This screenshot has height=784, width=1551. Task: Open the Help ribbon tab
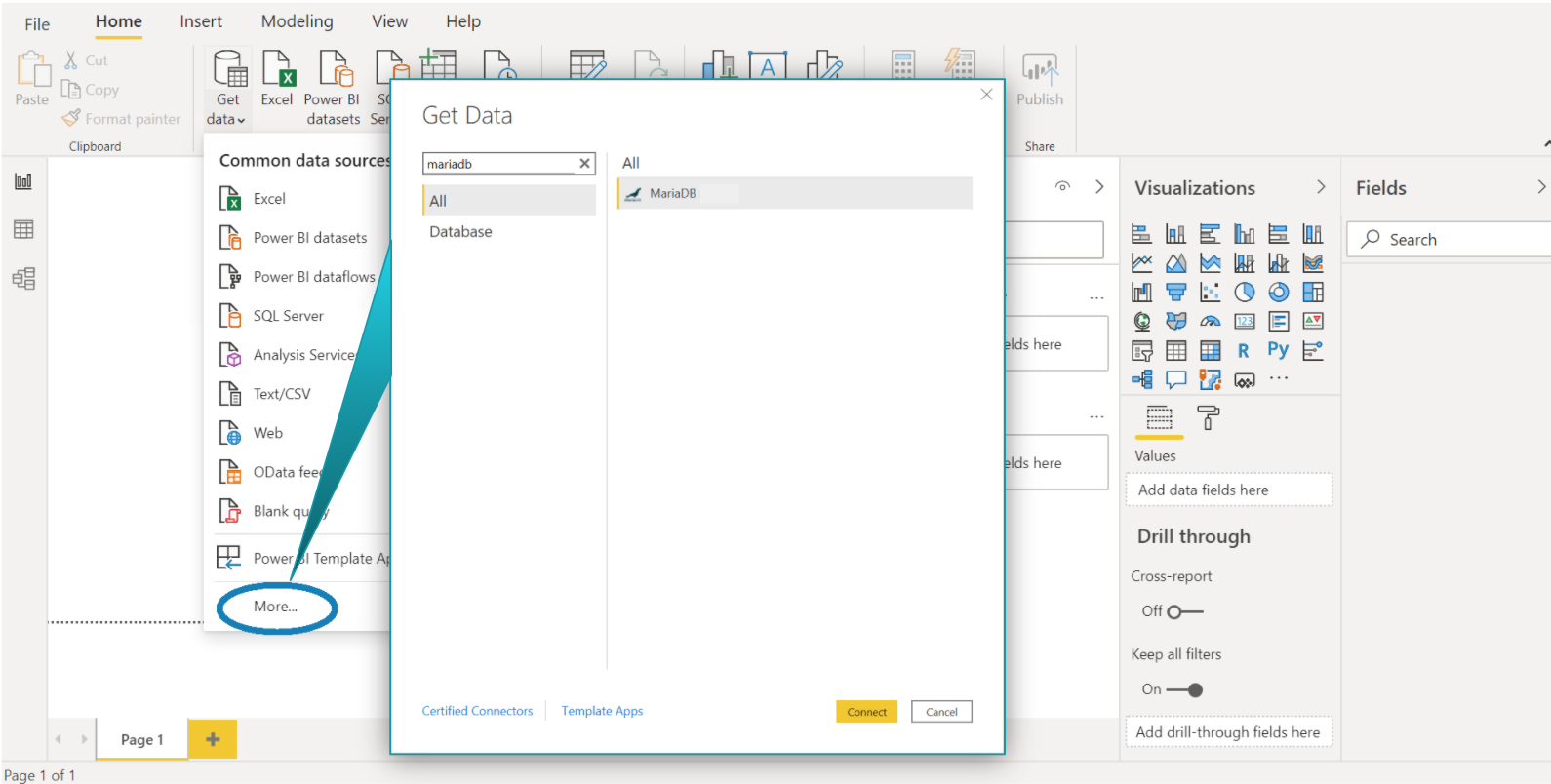point(463,21)
